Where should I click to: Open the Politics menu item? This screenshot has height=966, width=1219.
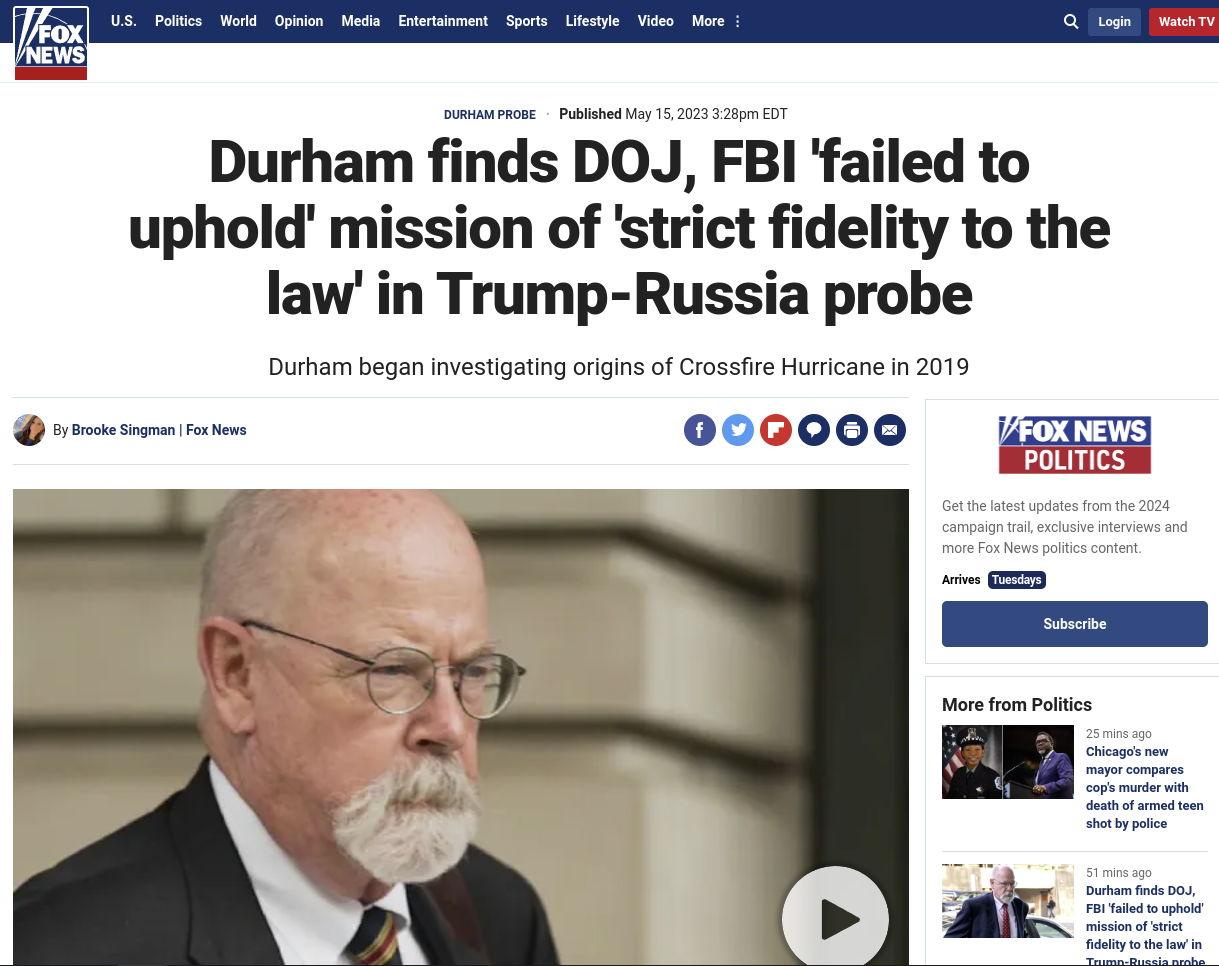pyautogui.click(x=178, y=21)
